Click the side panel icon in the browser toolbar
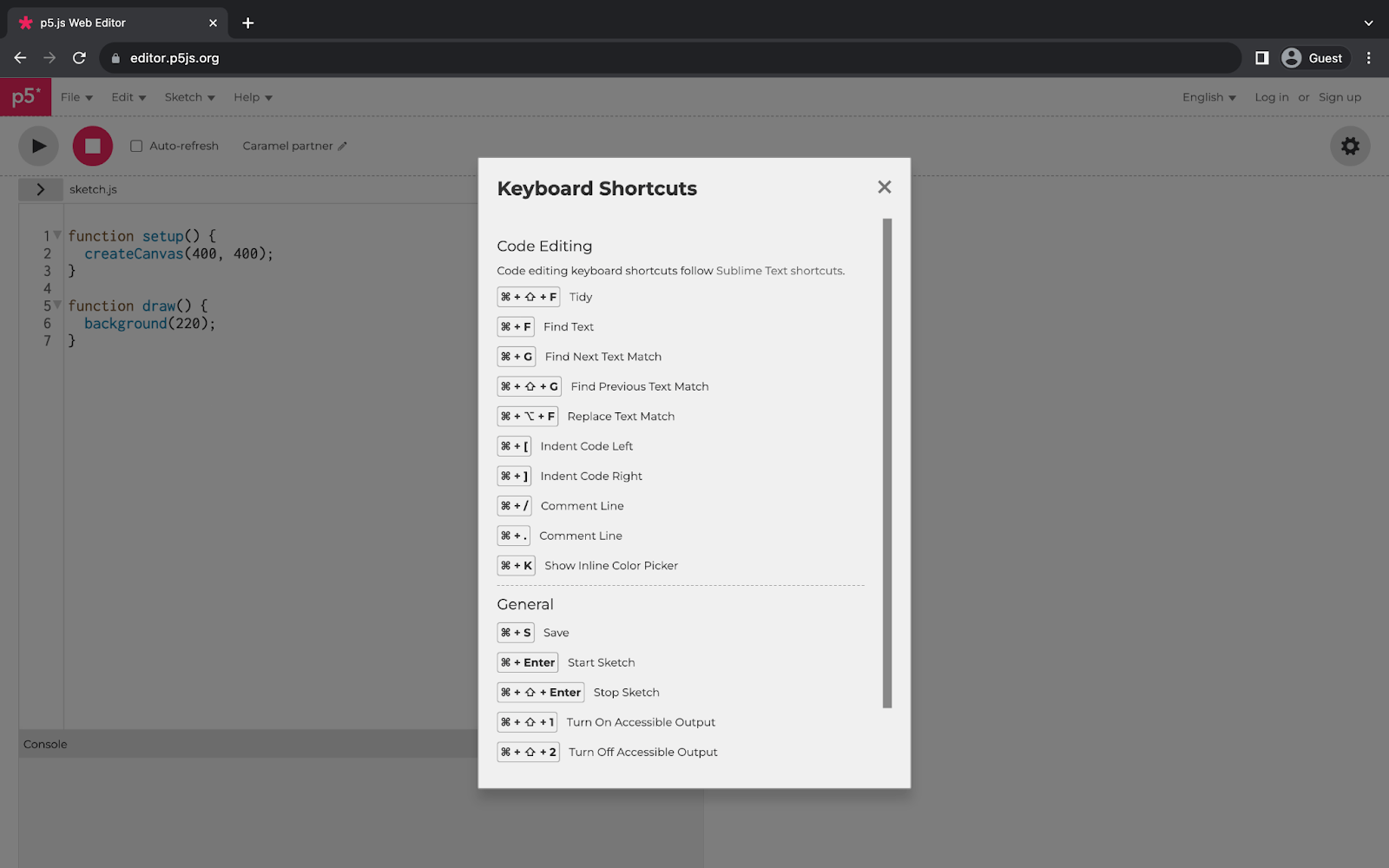This screenshot has height=868, width=1389. 1261,57
